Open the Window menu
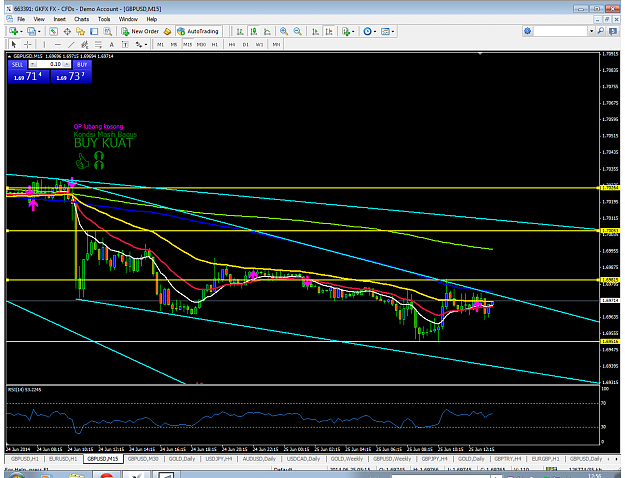The width and height of the screenshot is (625, 478). pos(128,19)
